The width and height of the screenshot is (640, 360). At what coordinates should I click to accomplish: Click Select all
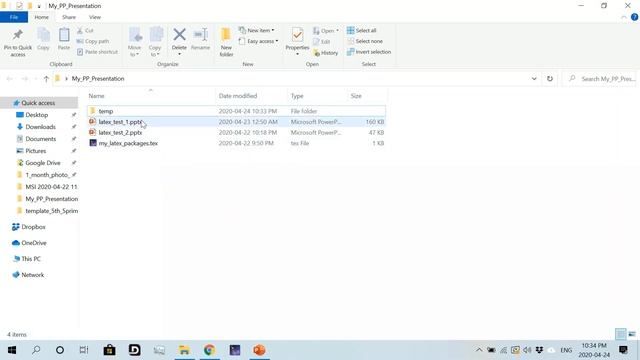(x=361, y=31)
